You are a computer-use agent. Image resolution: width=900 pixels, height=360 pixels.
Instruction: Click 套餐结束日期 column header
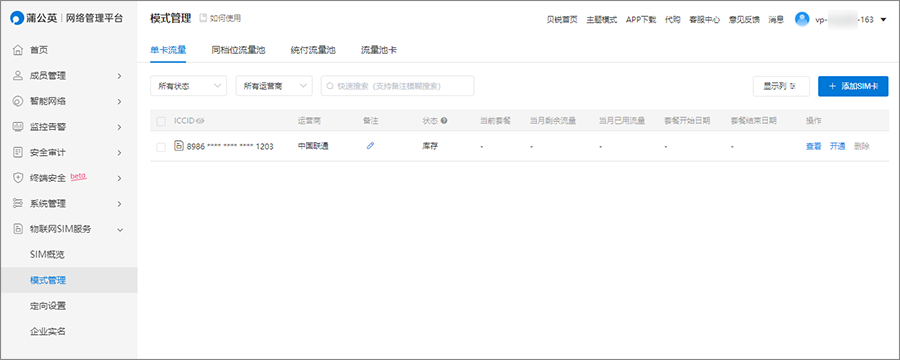[x=753, y=121]
